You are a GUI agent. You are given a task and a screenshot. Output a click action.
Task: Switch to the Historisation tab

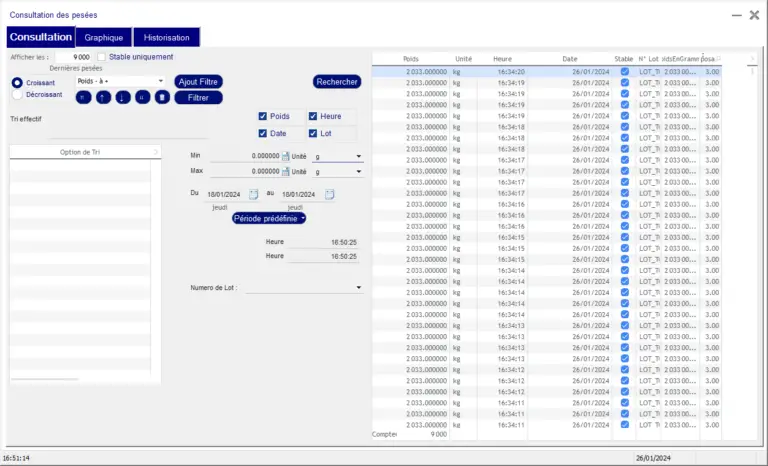pos(167,38)
